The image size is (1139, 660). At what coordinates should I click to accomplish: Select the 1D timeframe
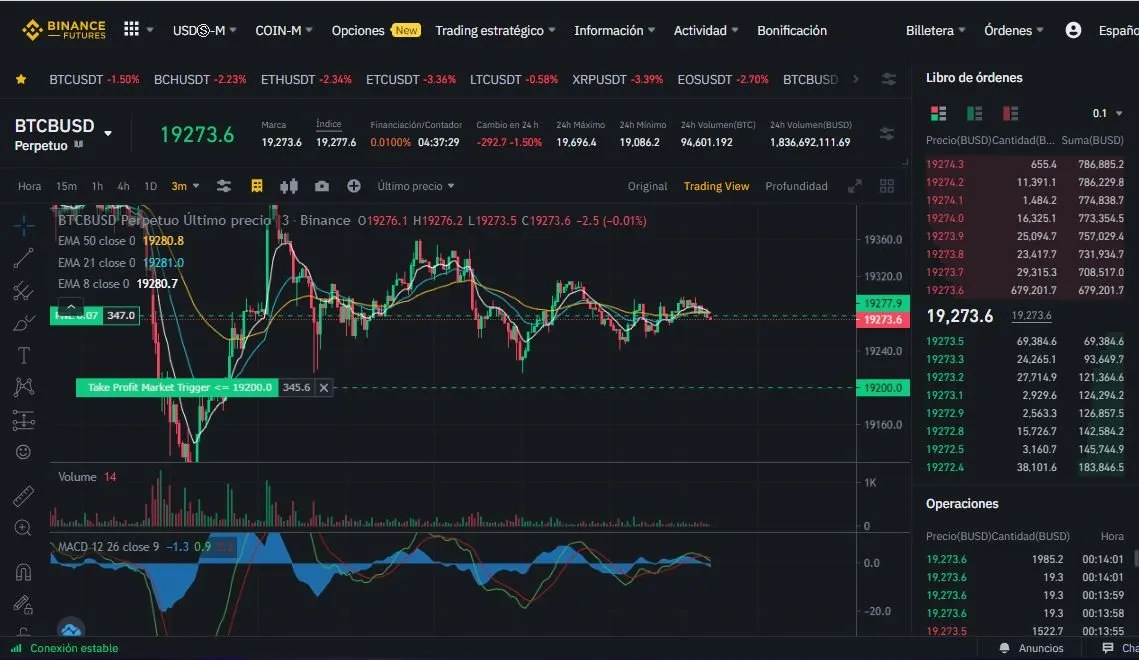tap(150, 187)
